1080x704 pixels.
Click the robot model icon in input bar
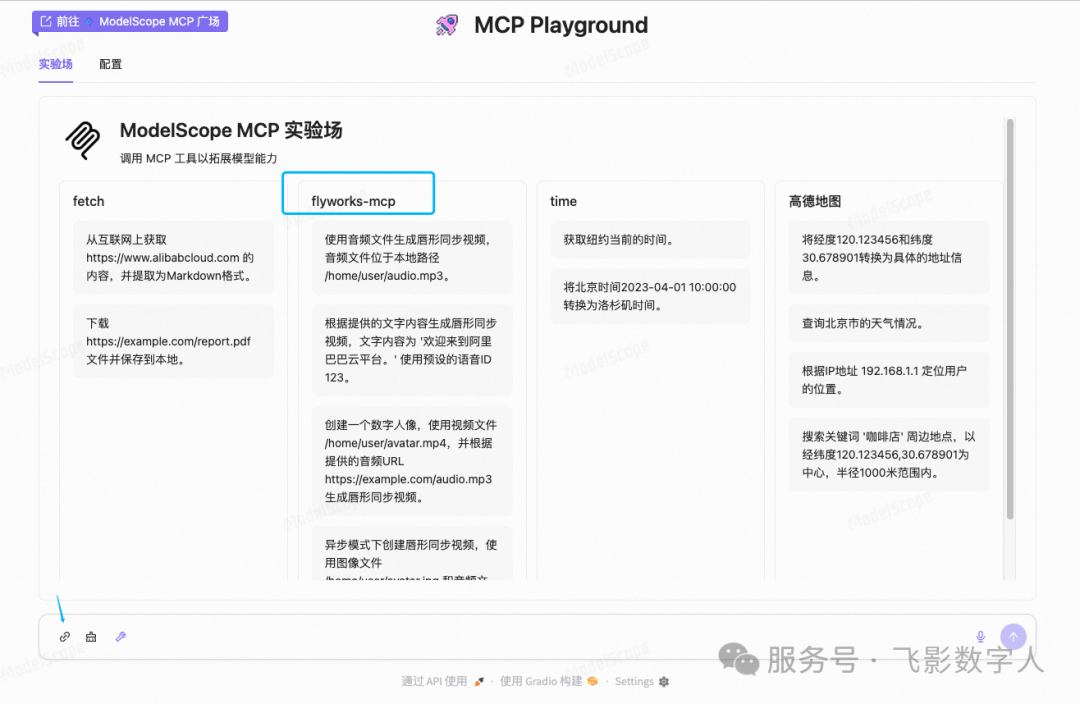(x=91, y=636)
